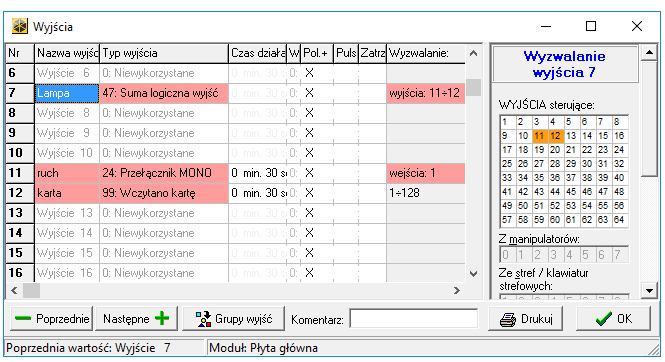
Task: Select row number 13 header
Action: point(20,213)
